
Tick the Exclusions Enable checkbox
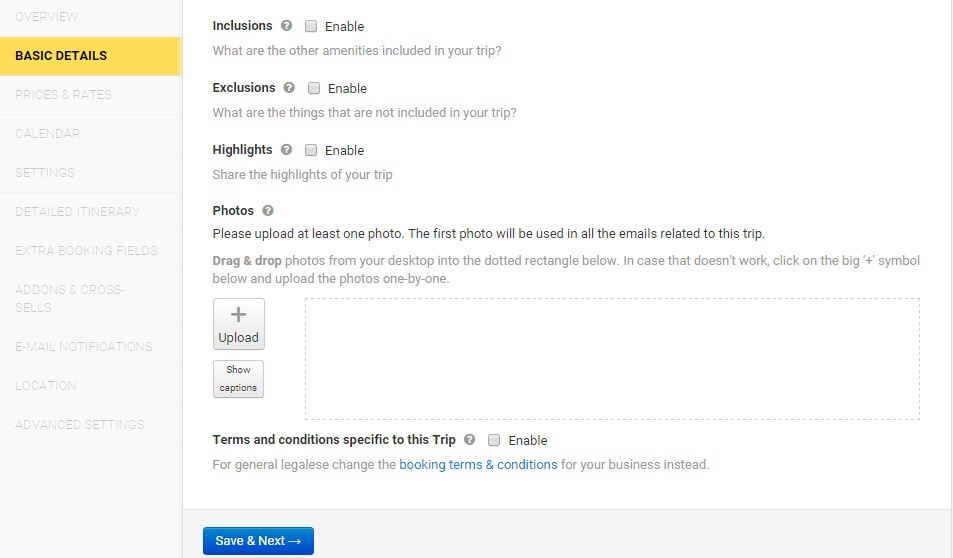tap(314, 89)
